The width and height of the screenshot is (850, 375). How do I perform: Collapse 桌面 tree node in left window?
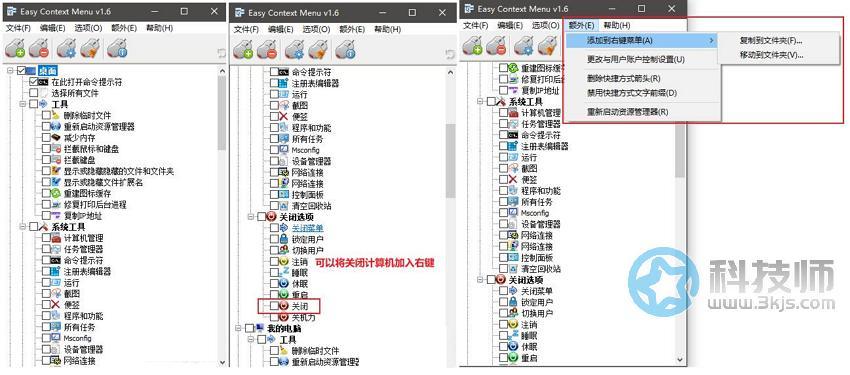pyautogui.click(x=11, y=71)
